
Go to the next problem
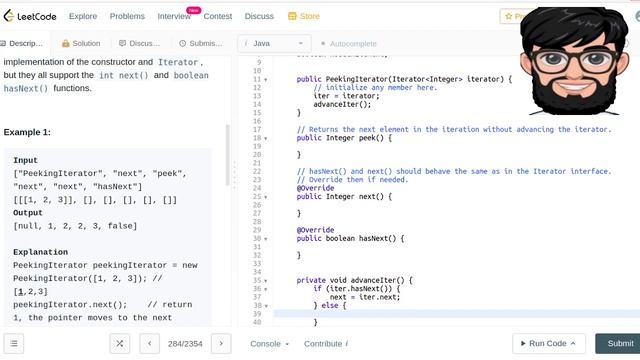coord(221,344)
